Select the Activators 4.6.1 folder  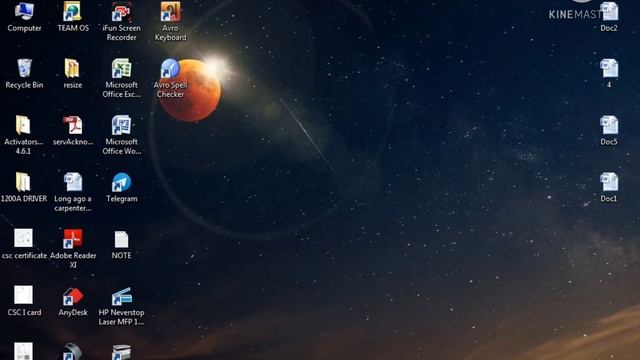point(23,135)
